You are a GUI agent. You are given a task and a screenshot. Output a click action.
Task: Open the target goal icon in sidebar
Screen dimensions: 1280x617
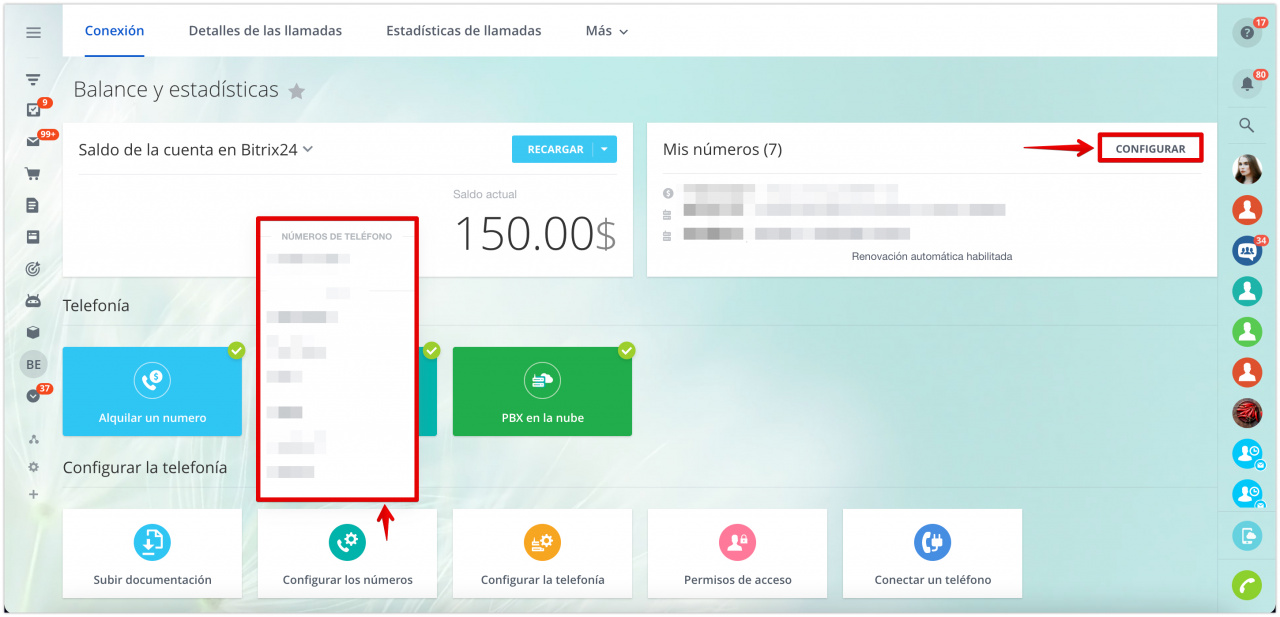point(33,268)
